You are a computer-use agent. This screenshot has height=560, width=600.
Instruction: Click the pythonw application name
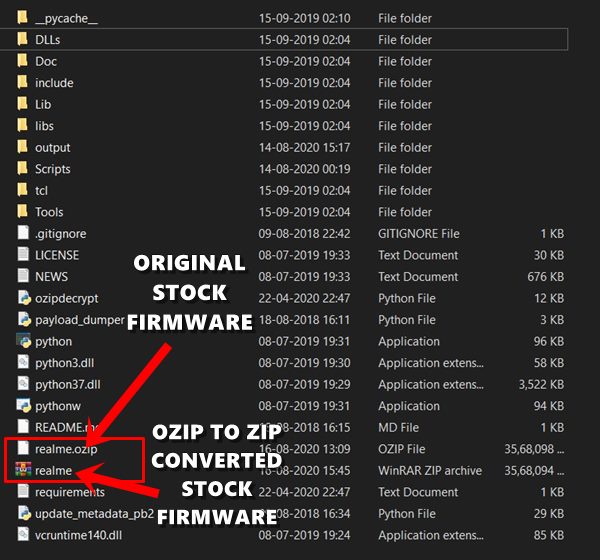point(58,406)
